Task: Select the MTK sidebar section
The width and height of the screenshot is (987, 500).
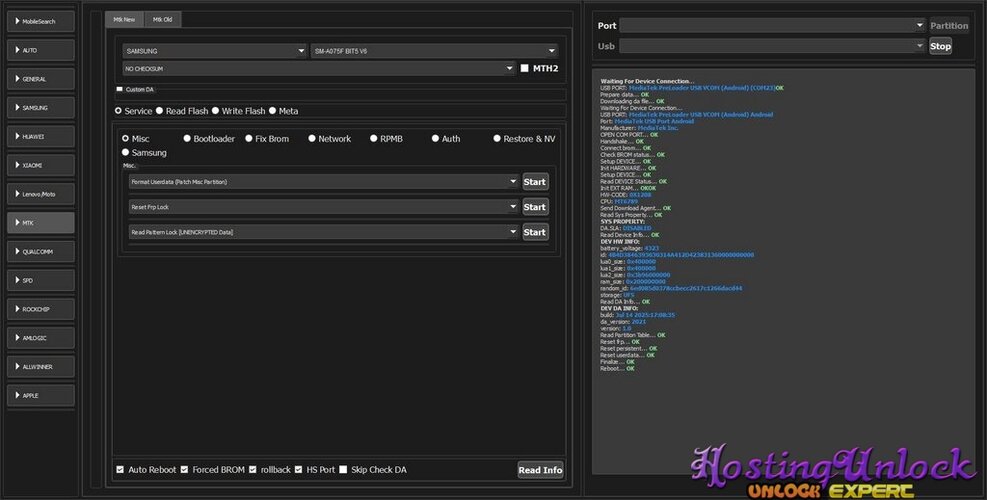Action: (41, 223)
